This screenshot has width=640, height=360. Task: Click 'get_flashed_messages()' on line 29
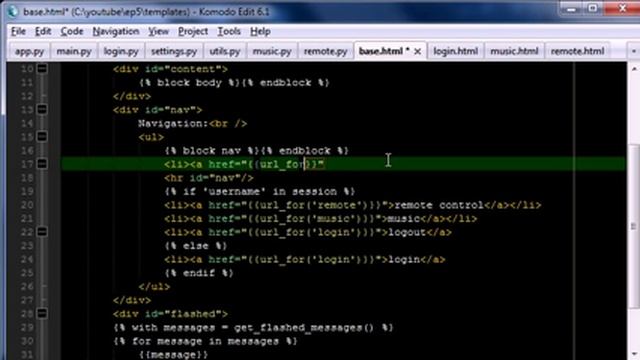(x=304, y=327)
